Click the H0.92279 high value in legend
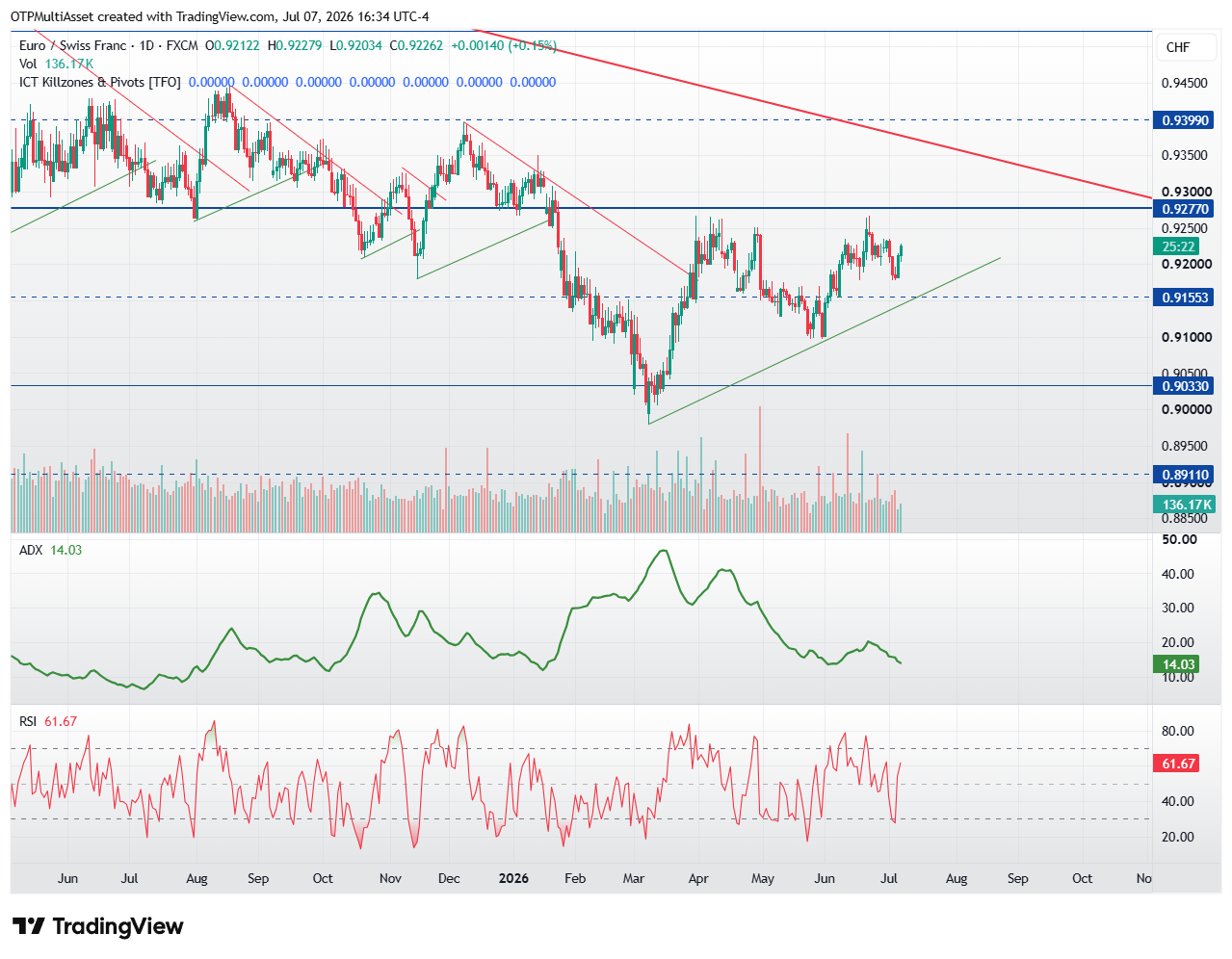 pyautogui.click(x=295, y=45)
